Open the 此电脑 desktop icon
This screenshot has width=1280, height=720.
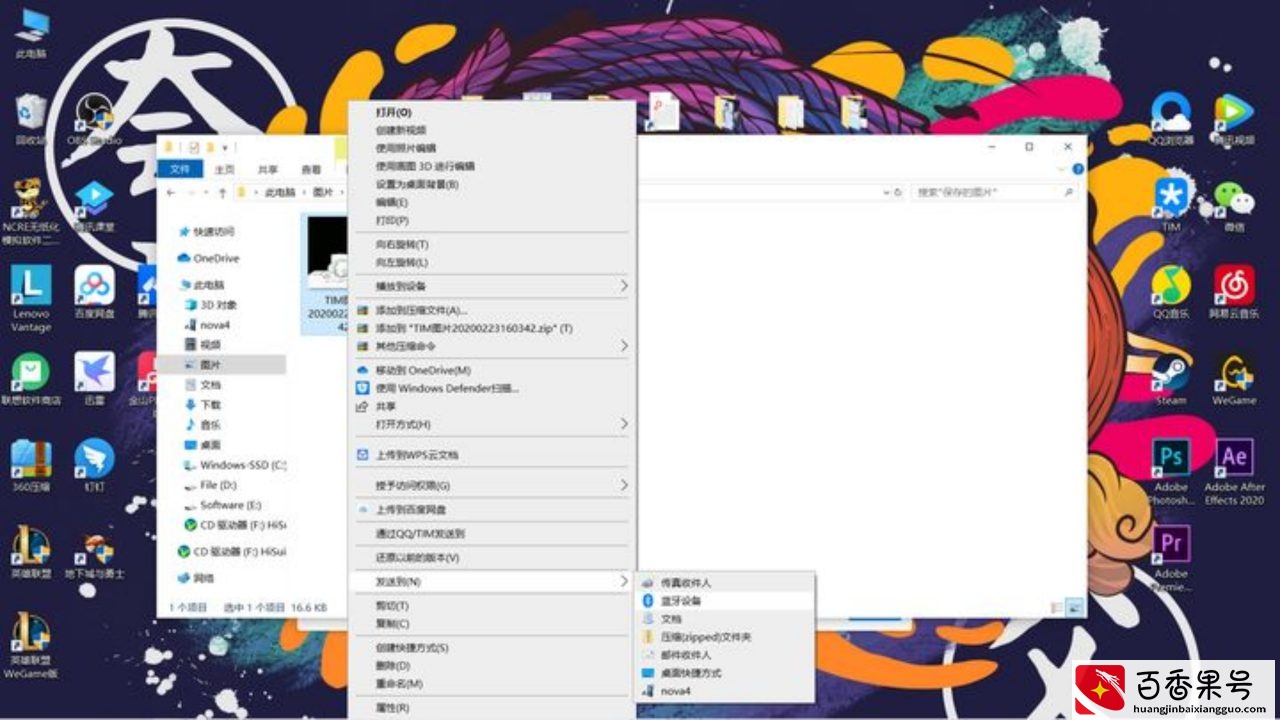click(31, 33)
